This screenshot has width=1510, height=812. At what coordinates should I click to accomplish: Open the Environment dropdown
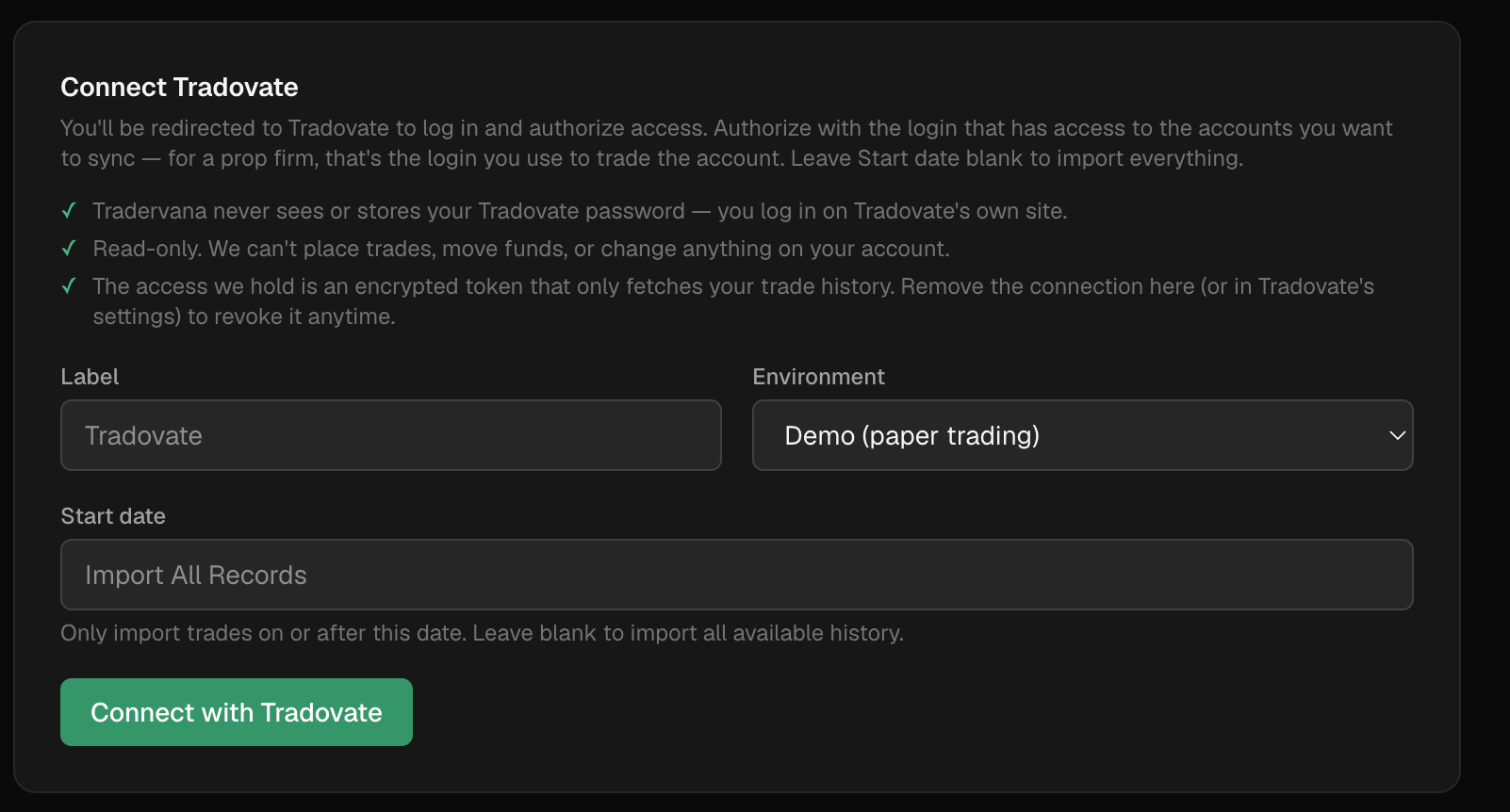click(x=1082, y=435)
